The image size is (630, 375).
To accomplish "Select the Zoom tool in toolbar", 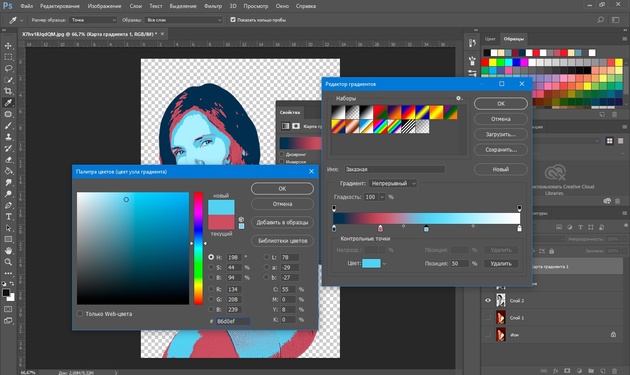I will [x=8, y=262].
